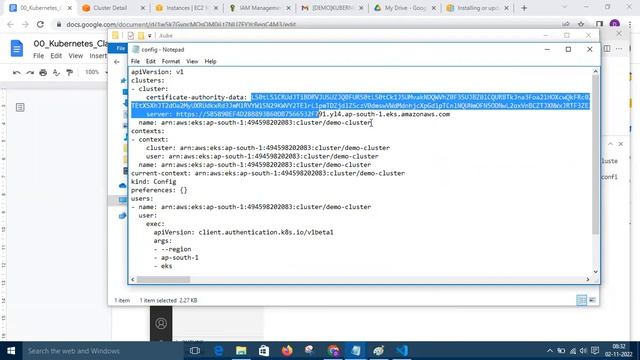
Task: Open Chrome from taskbar
Action: click(333, 351)
